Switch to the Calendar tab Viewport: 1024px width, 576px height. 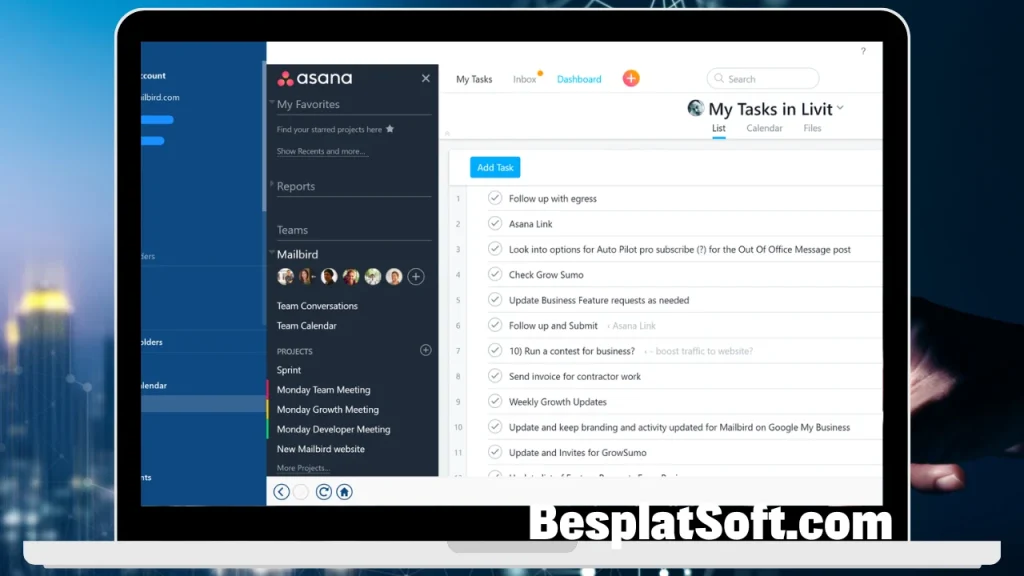click(764, 128)
